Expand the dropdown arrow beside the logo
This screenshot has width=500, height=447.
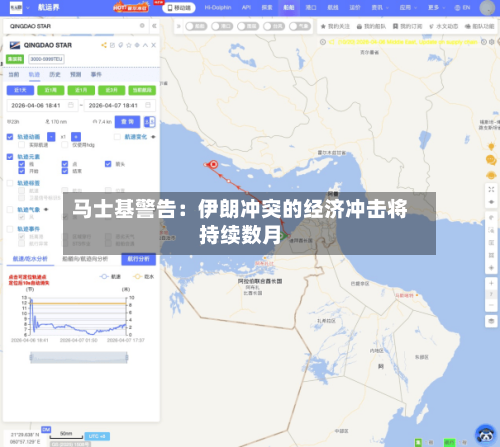click(28, 8)
